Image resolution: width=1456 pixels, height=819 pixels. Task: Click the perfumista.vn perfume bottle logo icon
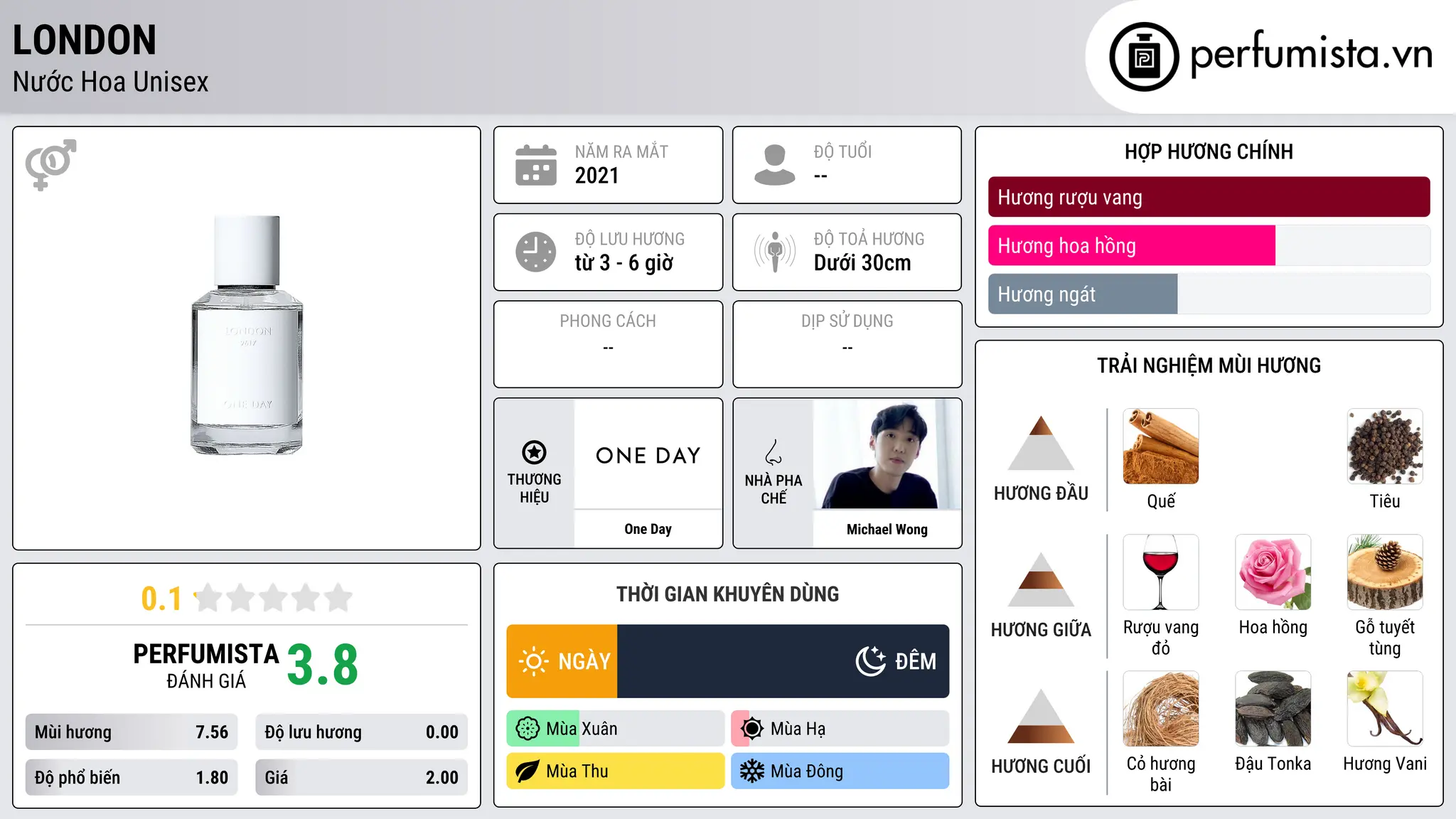coord(1144,57)
